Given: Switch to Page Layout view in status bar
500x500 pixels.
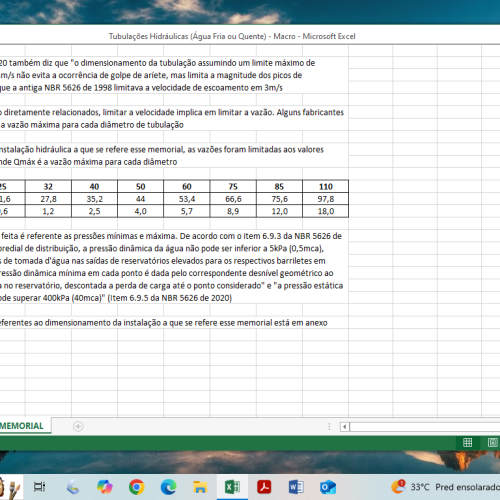Looking at the screenshot, I should (493, 442).
